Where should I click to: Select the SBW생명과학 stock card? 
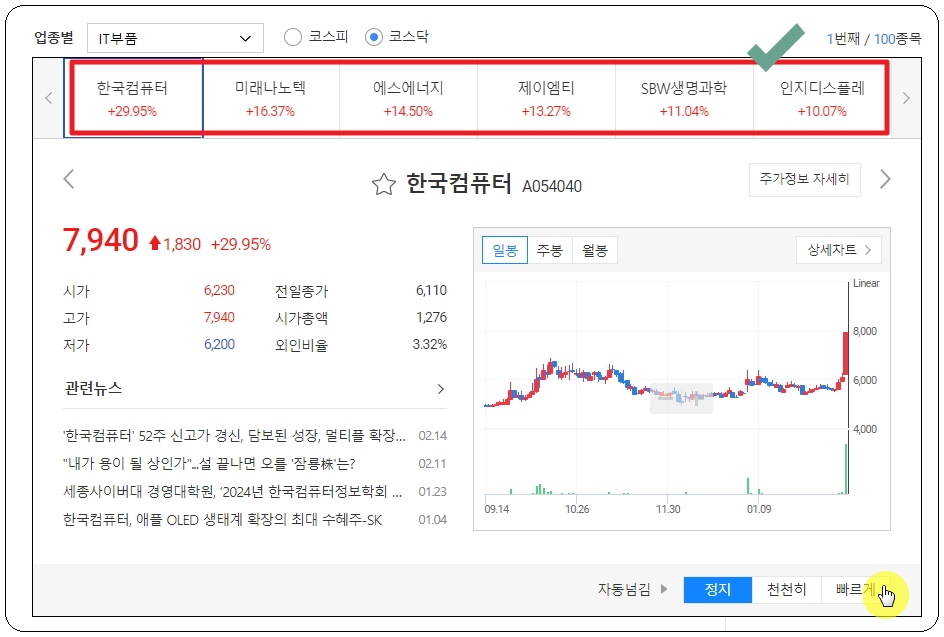tap(684, 98)
